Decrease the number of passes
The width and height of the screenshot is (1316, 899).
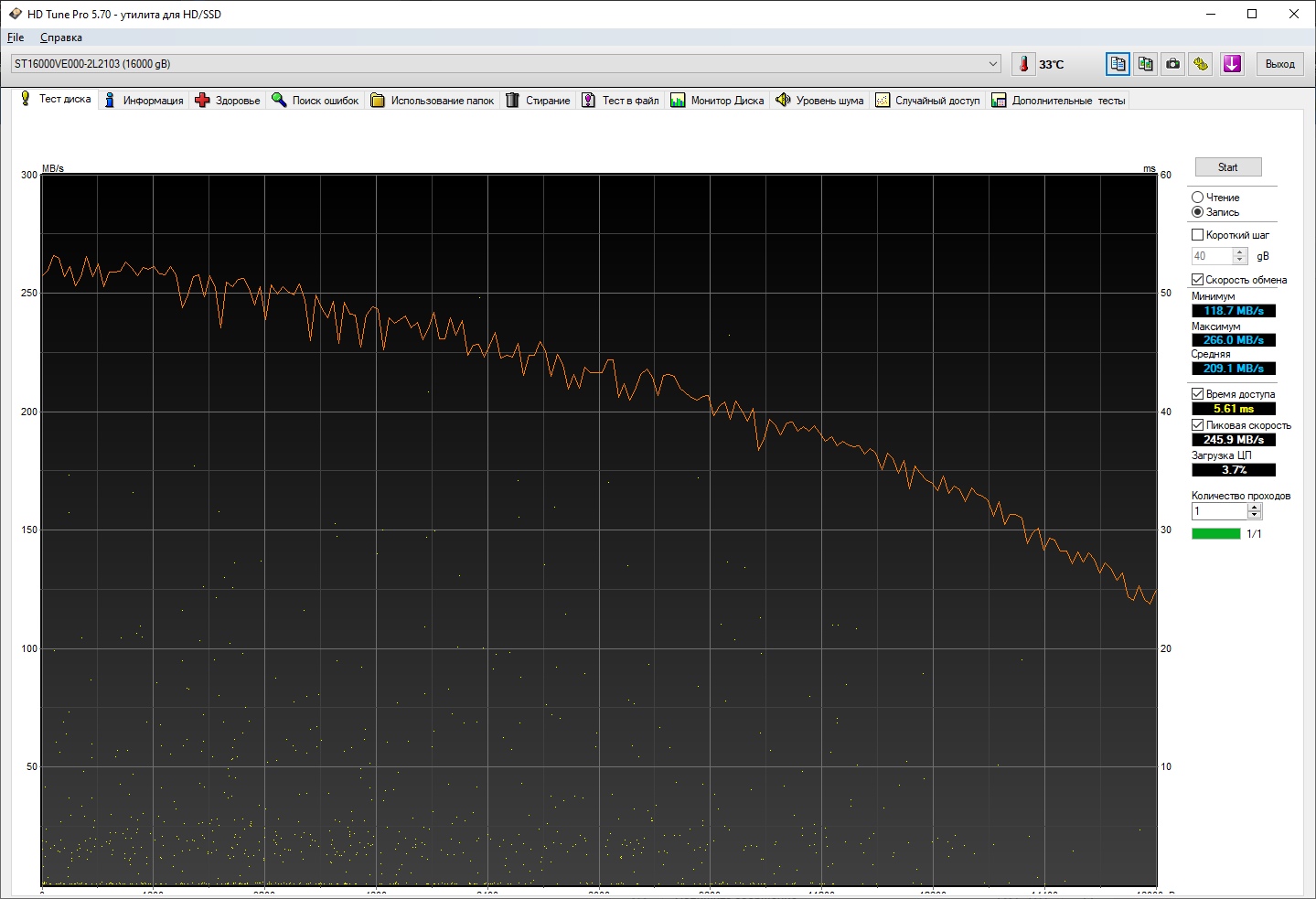(x=1255, y=516)
